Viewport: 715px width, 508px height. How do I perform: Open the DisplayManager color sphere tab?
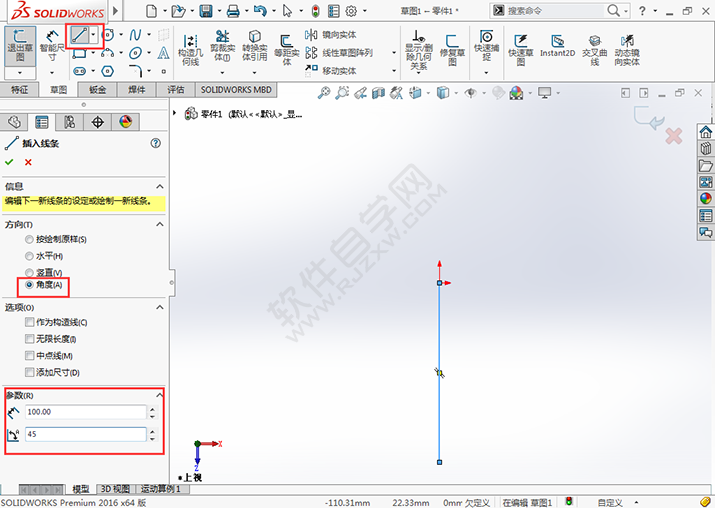pyautogui.click(x=125, y=122)
